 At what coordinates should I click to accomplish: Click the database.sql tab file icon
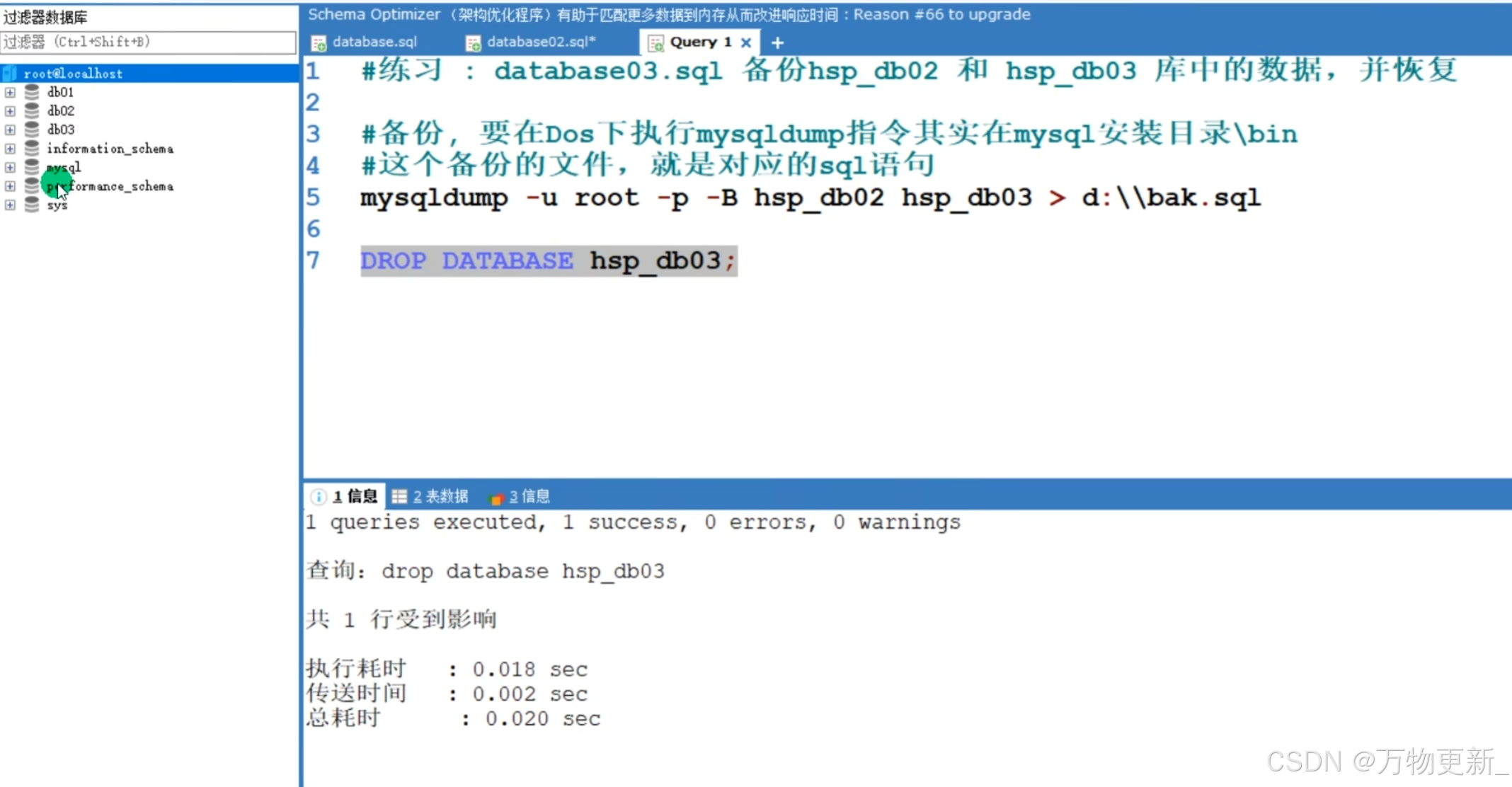[319, 43]
